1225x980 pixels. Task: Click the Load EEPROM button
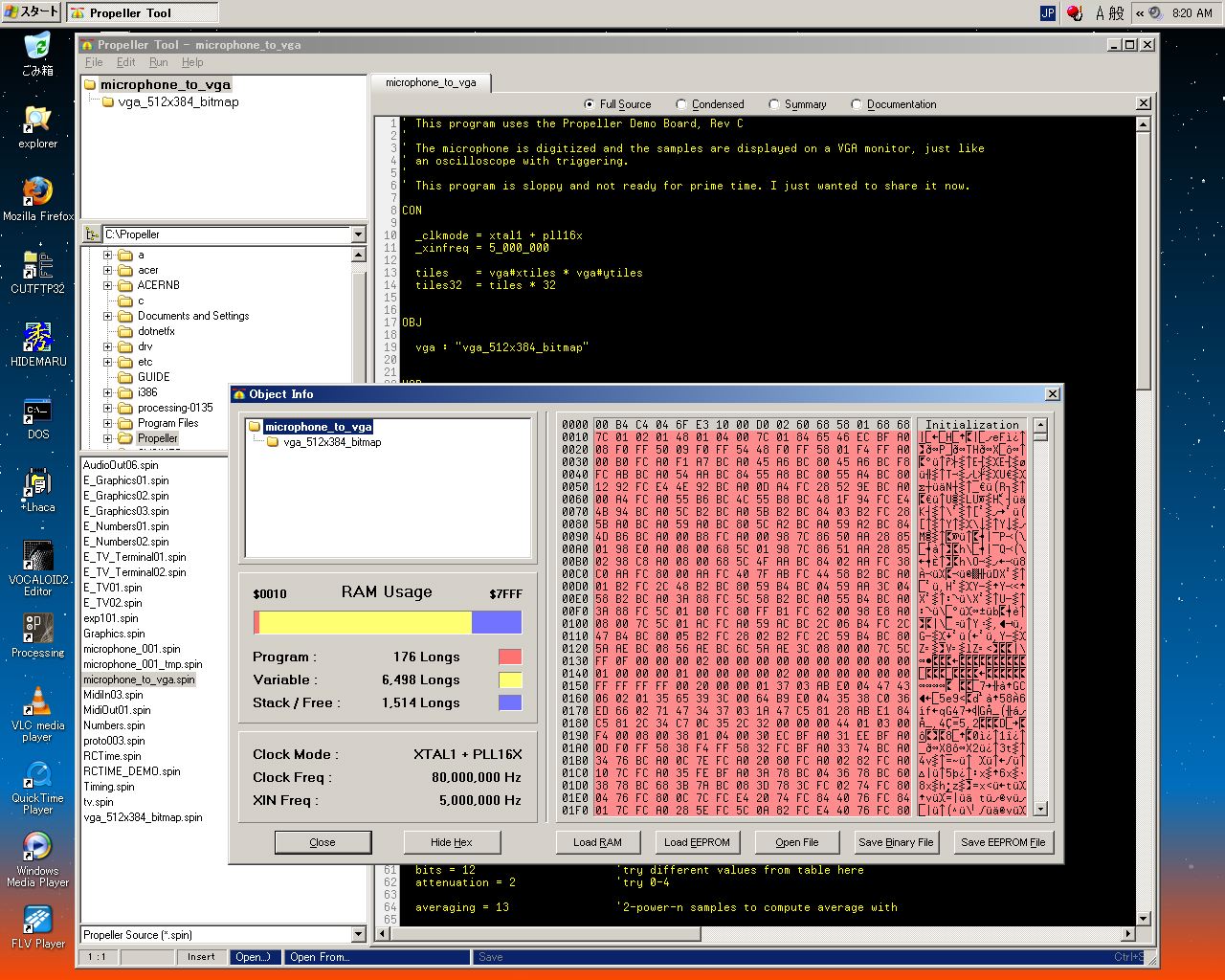pyautogui.click(x=697, y=842)
